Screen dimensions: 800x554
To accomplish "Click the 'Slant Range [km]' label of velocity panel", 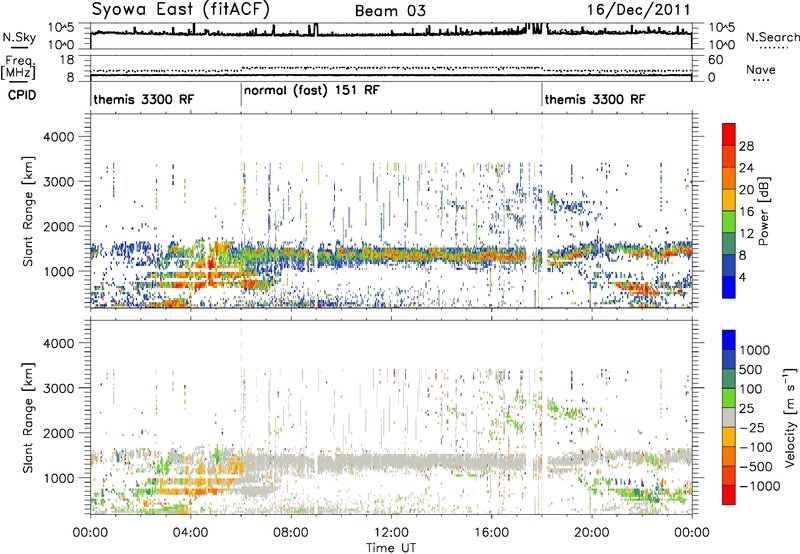I will click(28, 417).
